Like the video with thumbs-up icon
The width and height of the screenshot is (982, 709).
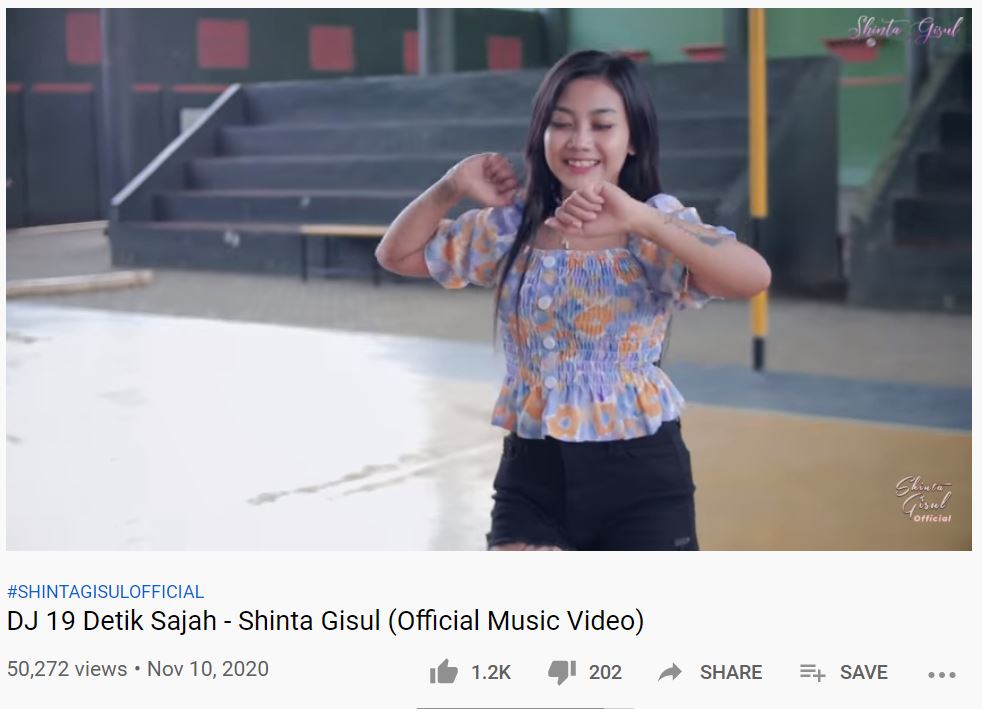tap(444, 672)
